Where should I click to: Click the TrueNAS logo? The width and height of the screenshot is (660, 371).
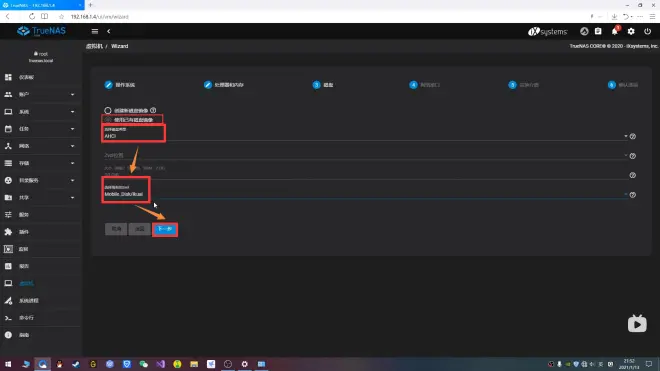(41, 31)
